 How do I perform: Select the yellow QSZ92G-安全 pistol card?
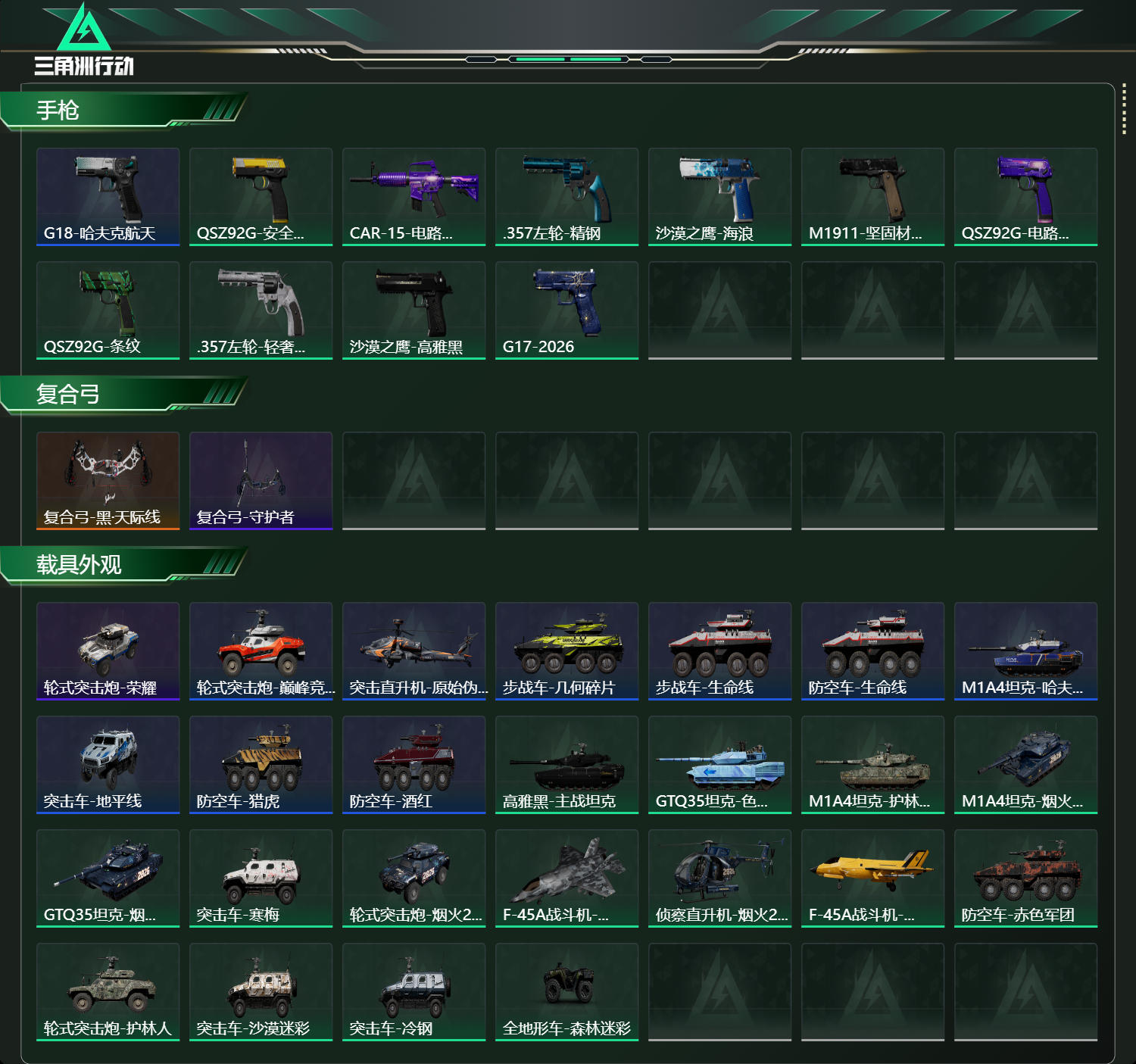tap(261, 197)
